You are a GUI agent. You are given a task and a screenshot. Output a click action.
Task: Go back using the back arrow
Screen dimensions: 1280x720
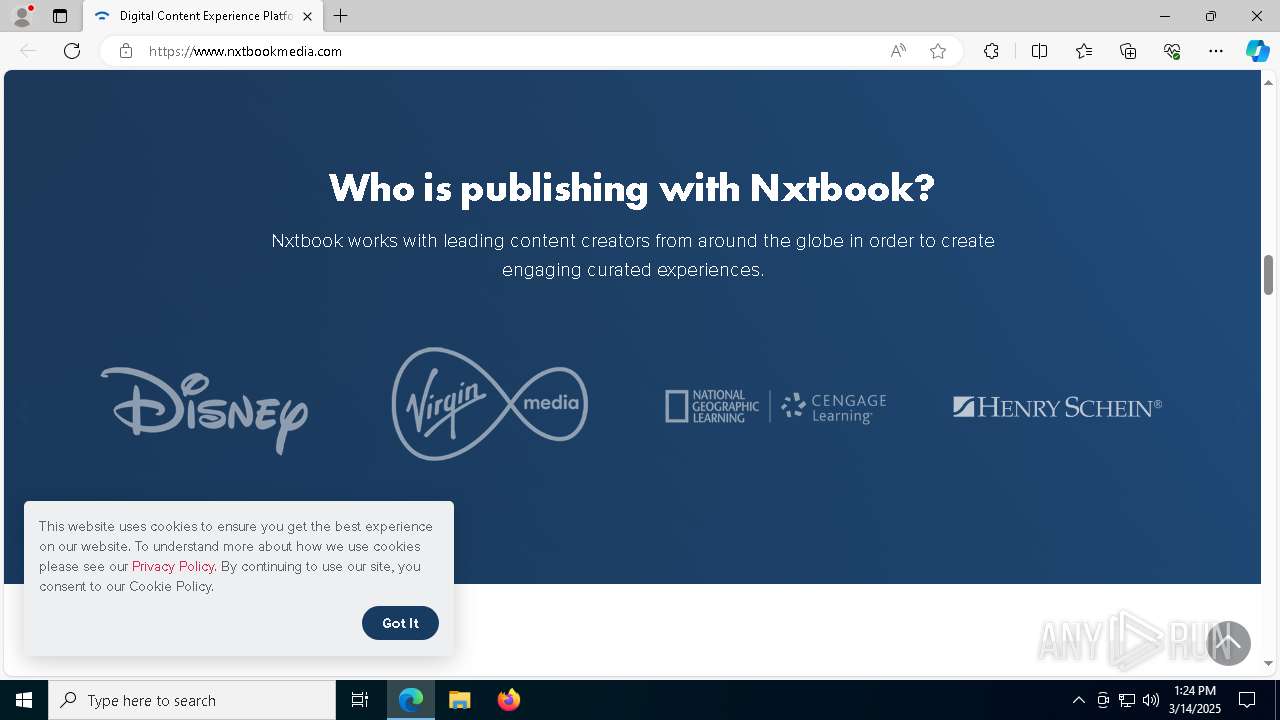pos(28,51)
